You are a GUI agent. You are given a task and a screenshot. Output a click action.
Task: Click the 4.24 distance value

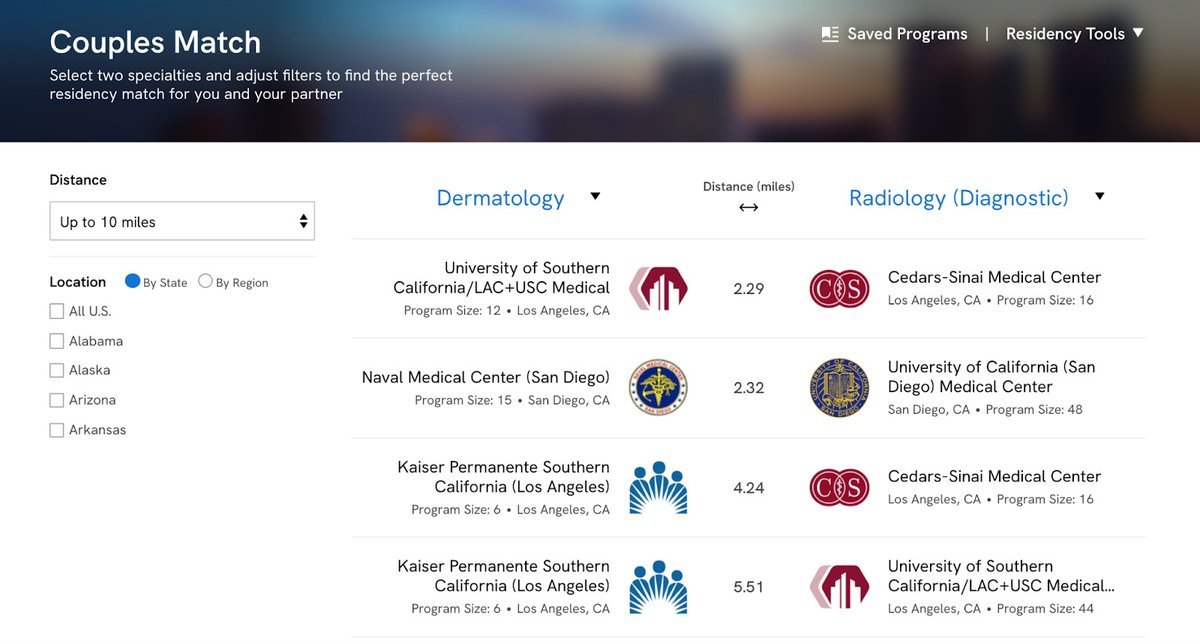(748, 488)
